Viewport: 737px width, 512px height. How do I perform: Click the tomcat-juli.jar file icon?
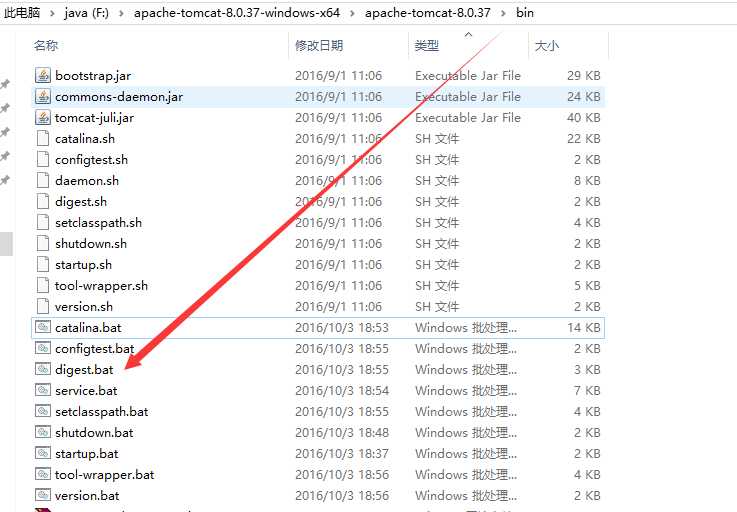tap(43, 118)
